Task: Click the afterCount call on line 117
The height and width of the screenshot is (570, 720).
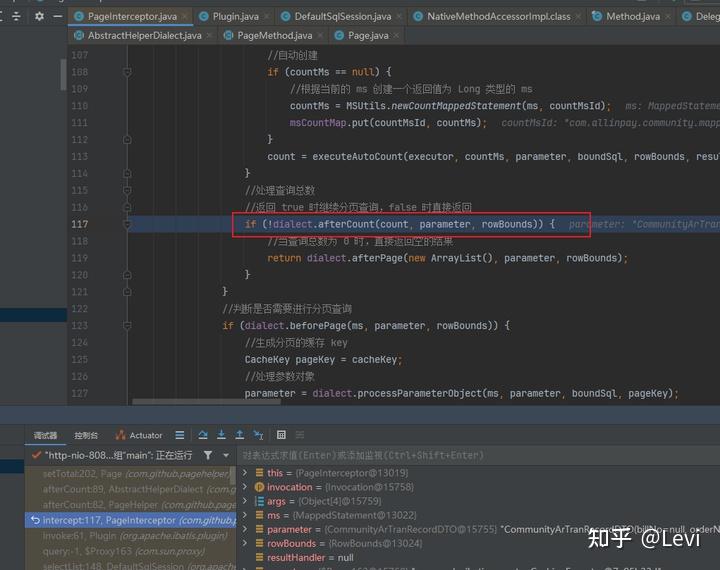Action: pyautogui.click(x=346, y=224)
